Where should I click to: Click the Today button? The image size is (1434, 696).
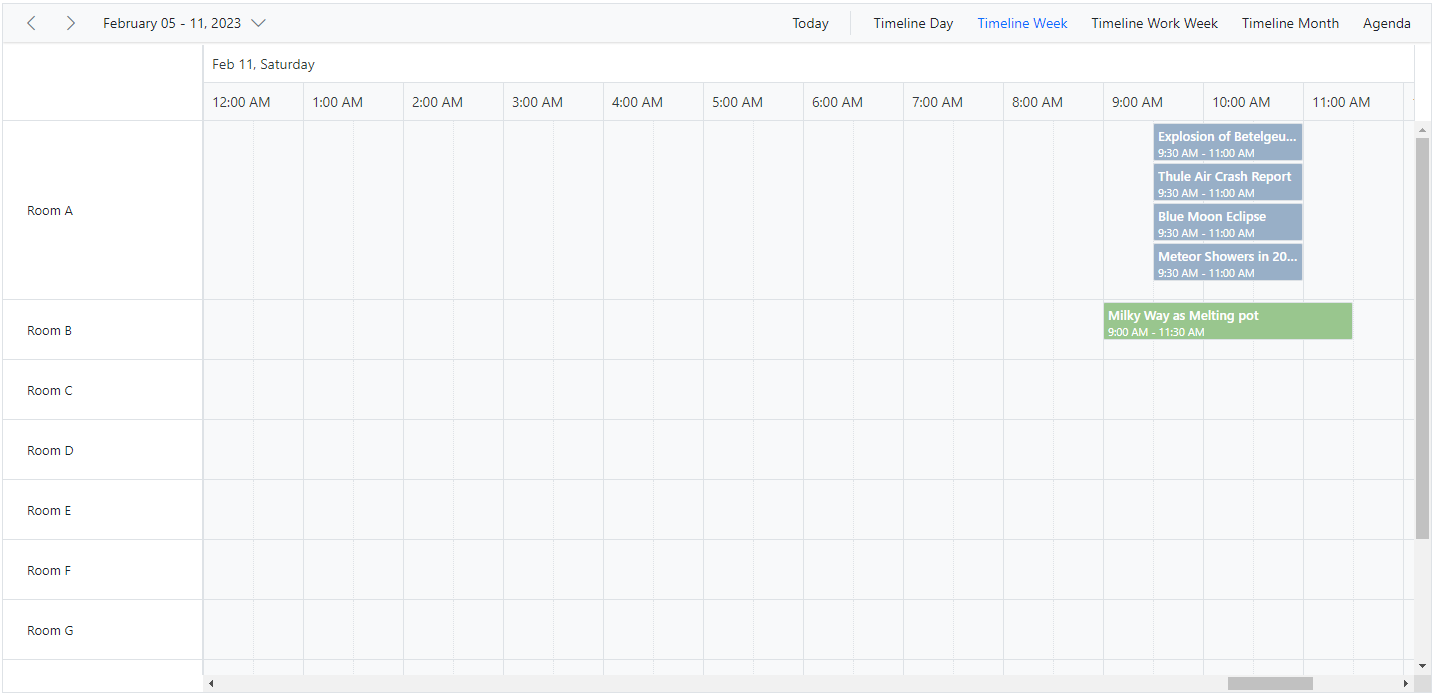810,22
